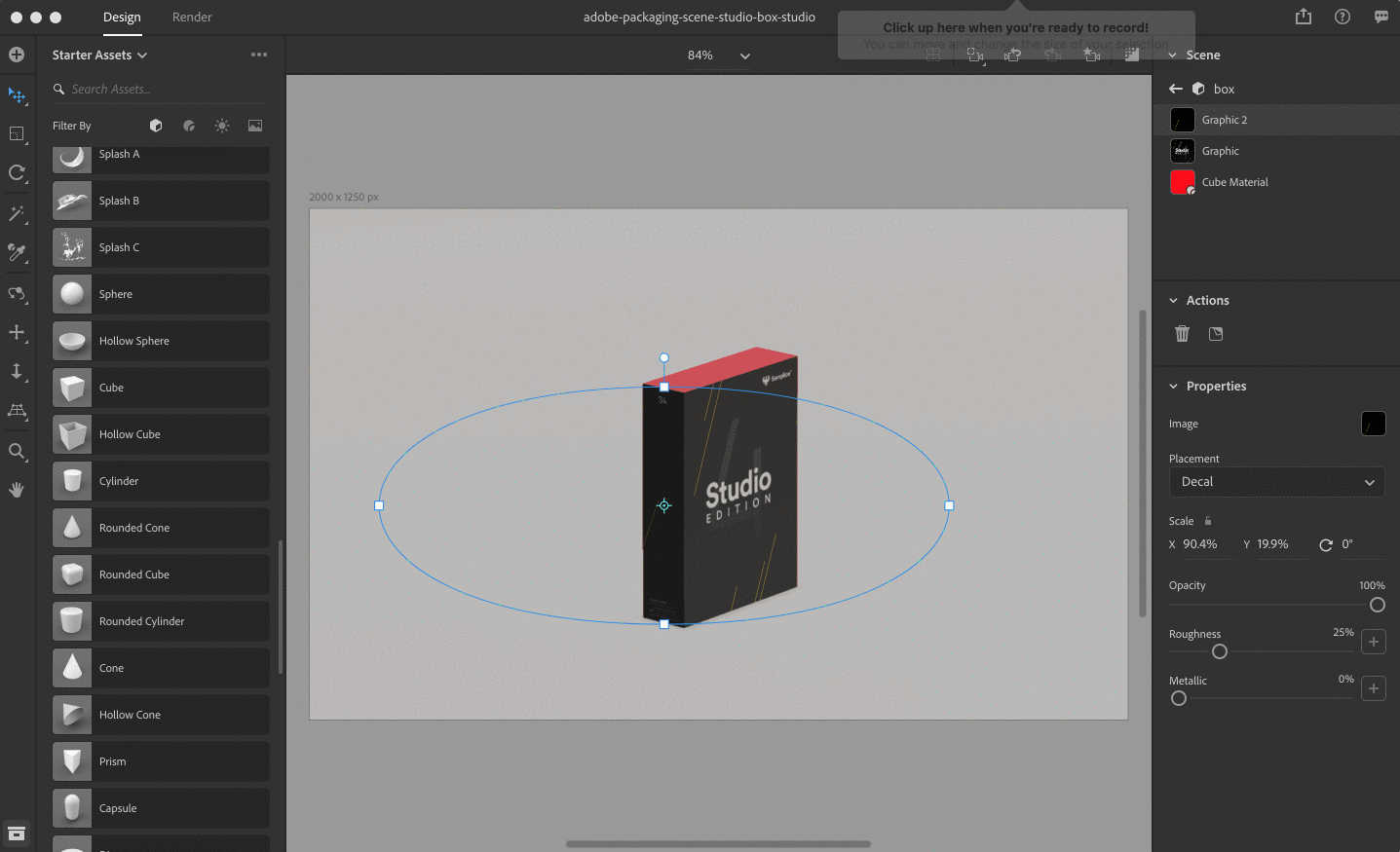Viewport: 1400px width, 852px height.
Task: Switch to the Render tab
Action: click(192, 18)
